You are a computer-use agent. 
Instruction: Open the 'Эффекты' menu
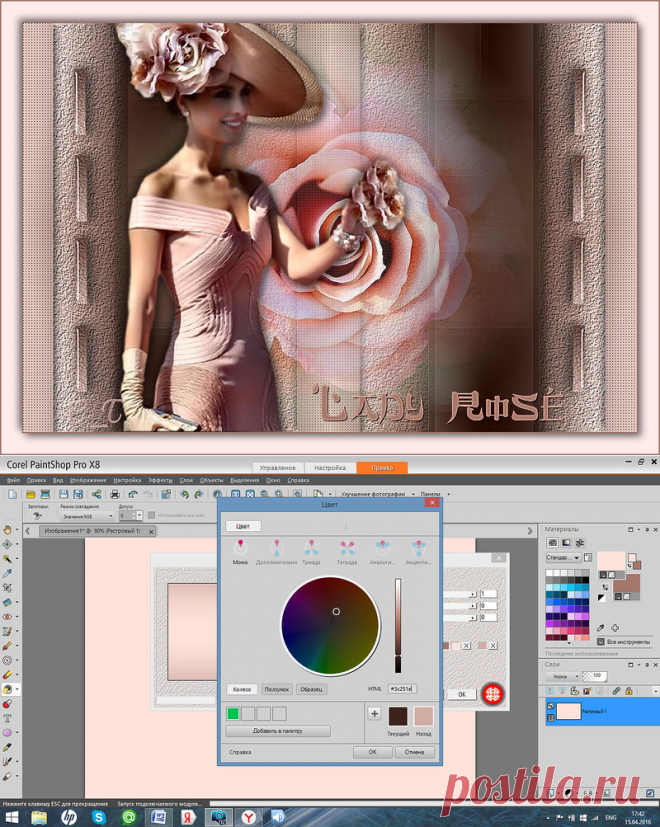coord(159,480)
